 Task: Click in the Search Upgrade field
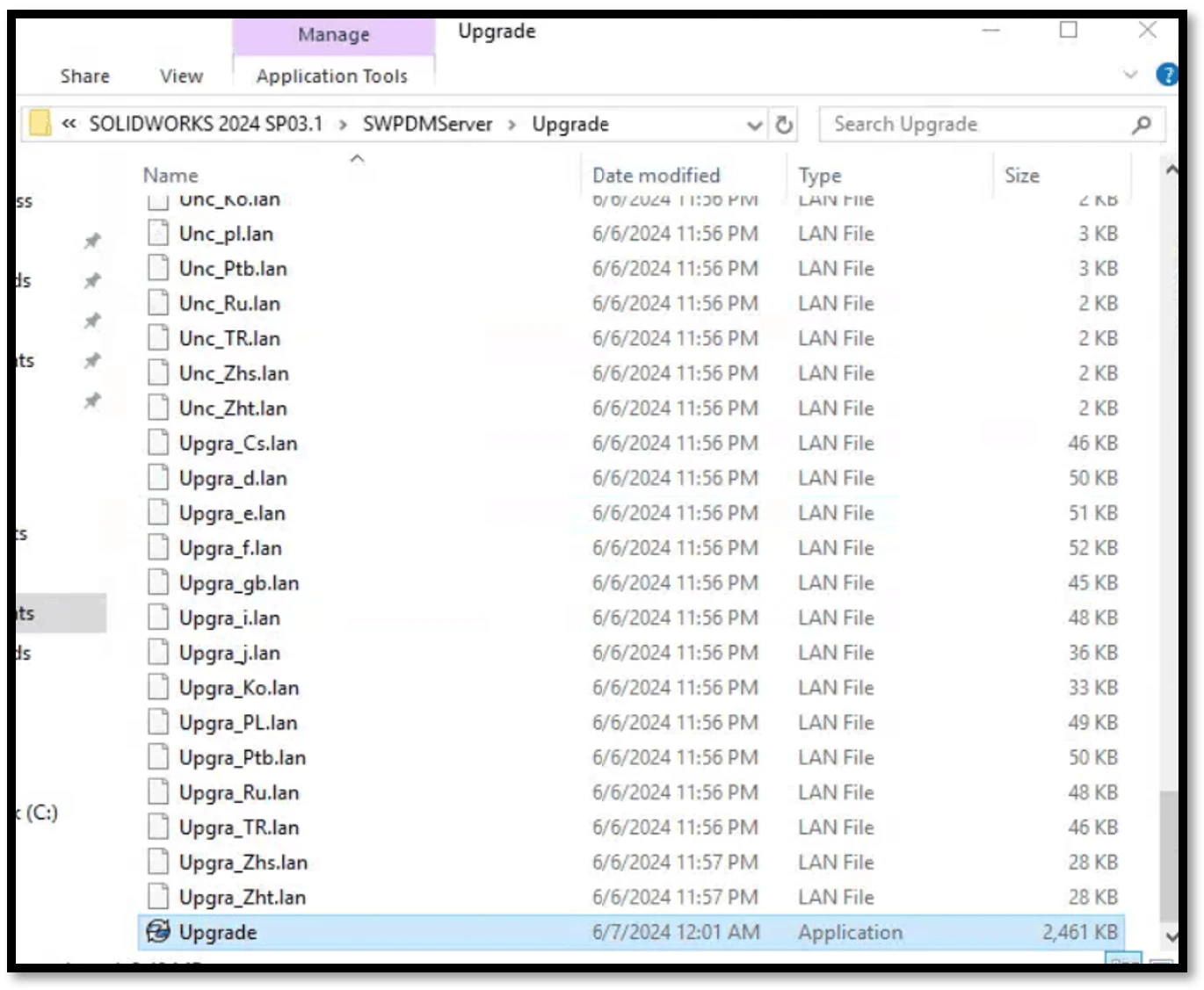[x=976, y=125]
